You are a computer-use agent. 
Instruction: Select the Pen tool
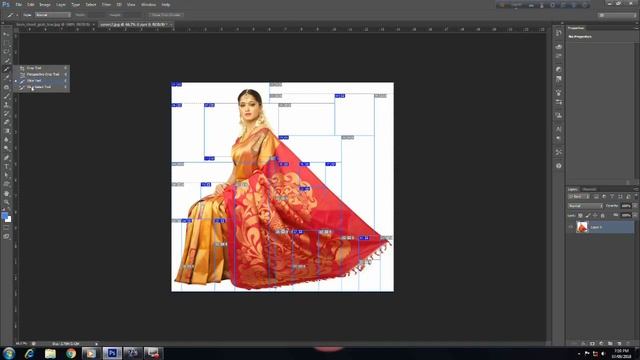pos(7,158)
